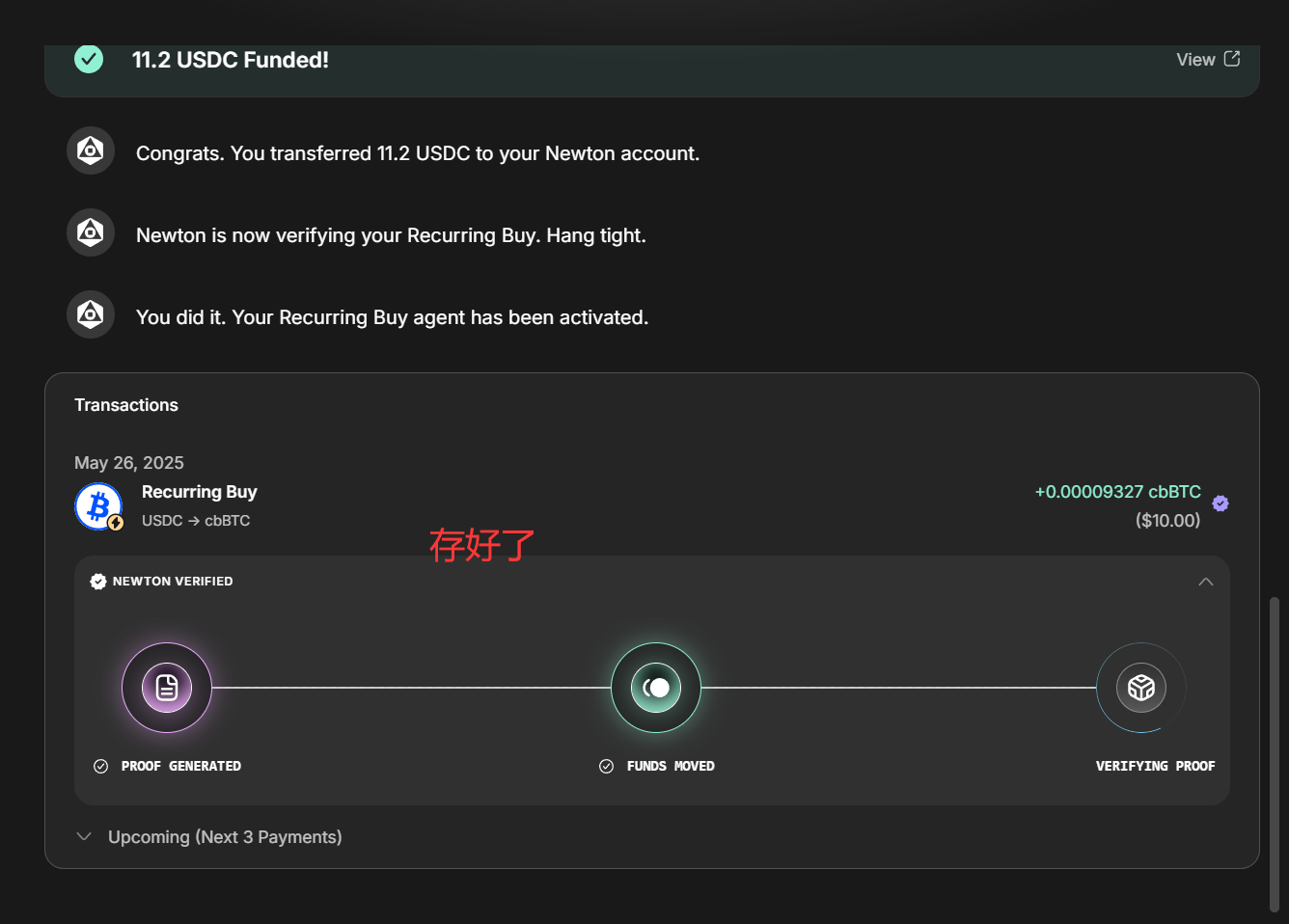Viewport: 1289px width, 924px height.
Task: Click the VERIFYING PROOF label
Action: point(1156,766)
